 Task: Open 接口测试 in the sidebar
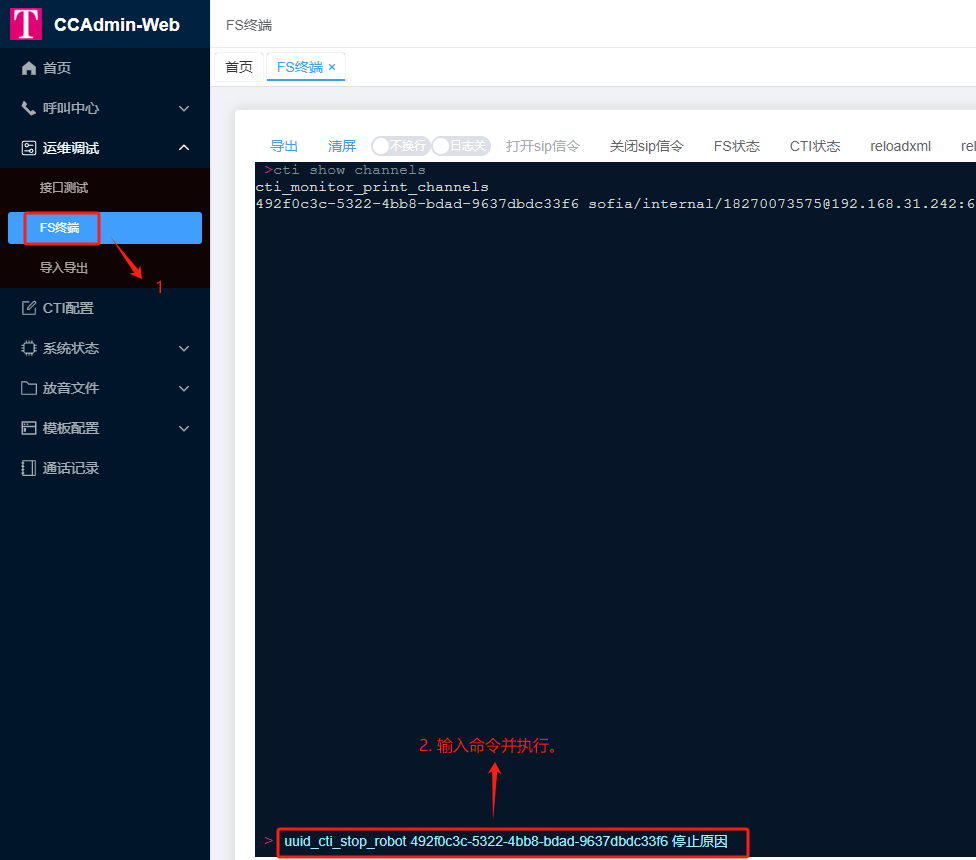[64, 188]
